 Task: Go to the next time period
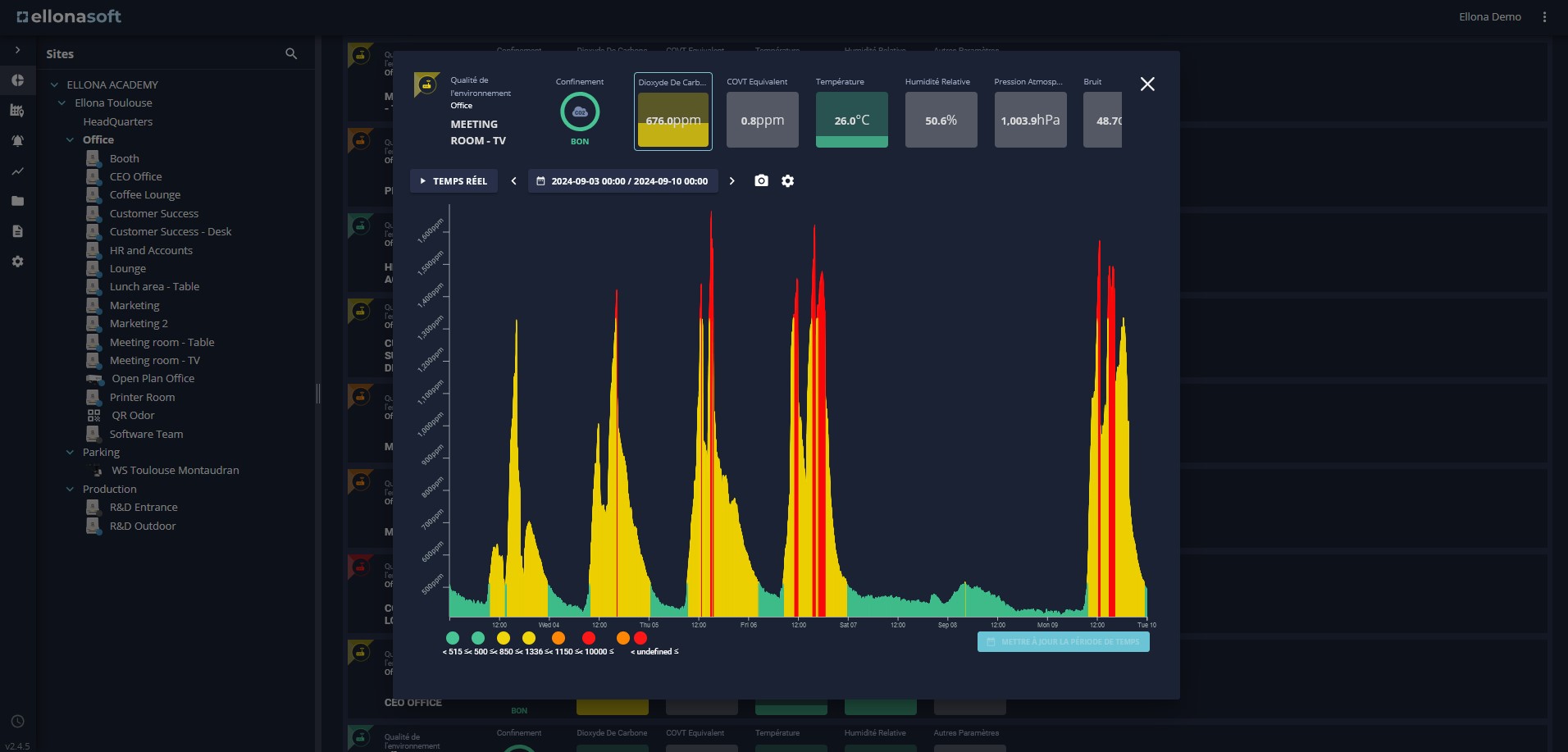pyautogui.click(x=732, y=181)
